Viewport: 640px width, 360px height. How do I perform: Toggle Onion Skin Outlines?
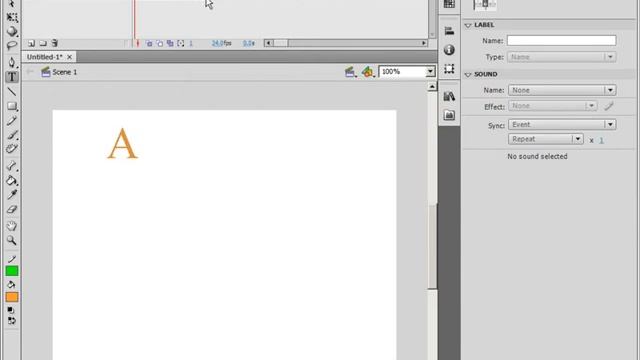[160, 43]
